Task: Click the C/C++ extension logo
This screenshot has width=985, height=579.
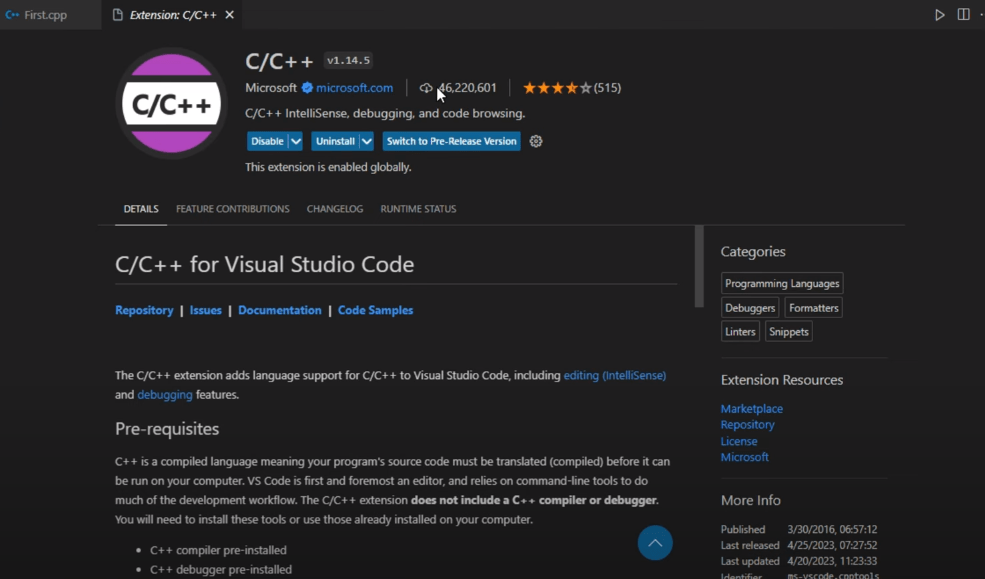Action: (x=171, y=104)
